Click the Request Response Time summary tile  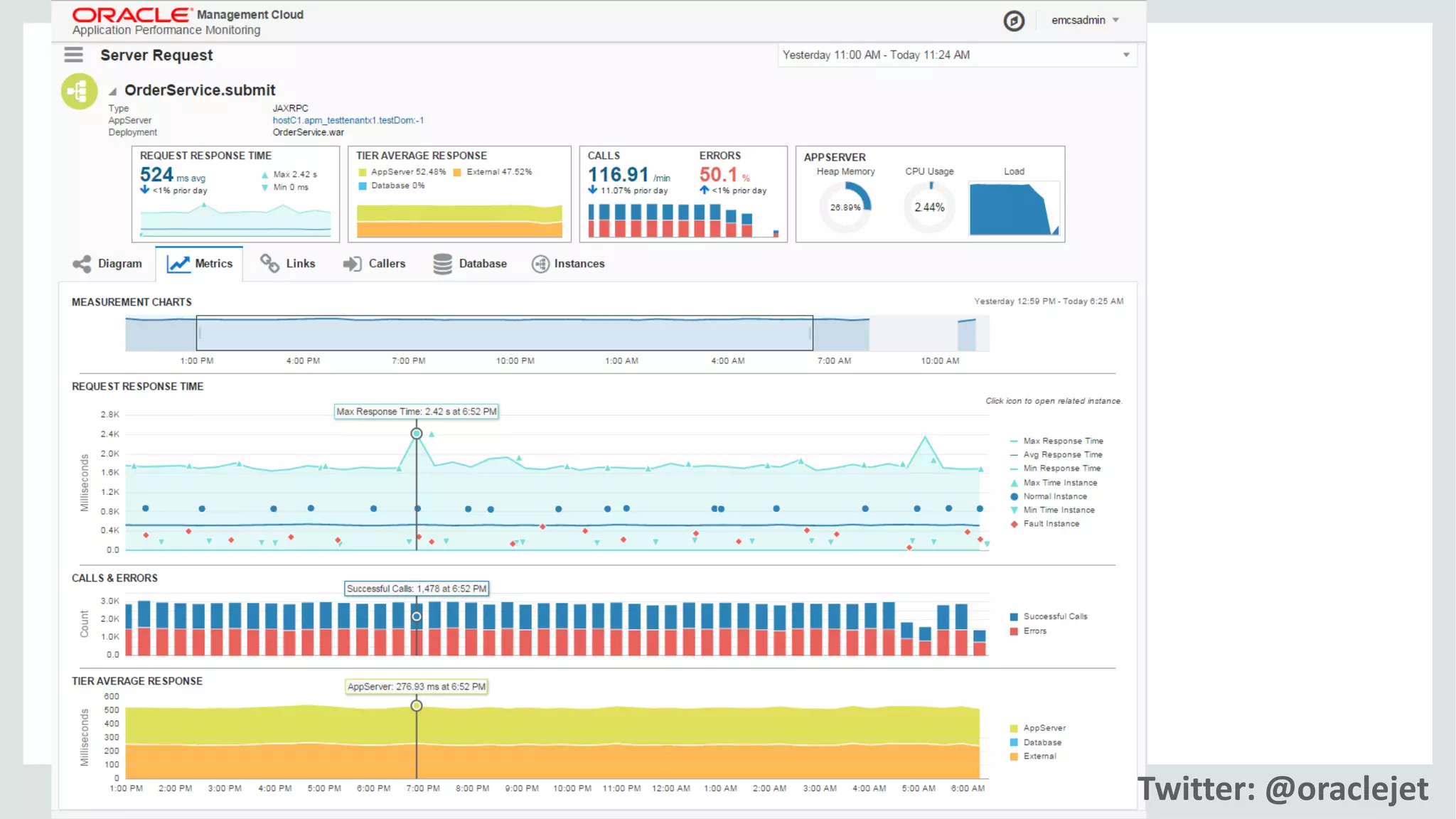point(235,194)
